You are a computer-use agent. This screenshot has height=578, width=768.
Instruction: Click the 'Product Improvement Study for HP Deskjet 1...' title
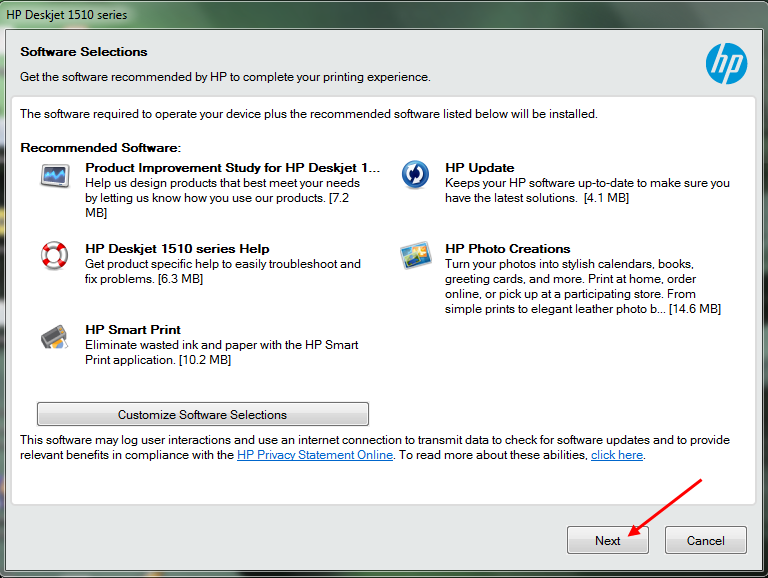pos(233,168)
